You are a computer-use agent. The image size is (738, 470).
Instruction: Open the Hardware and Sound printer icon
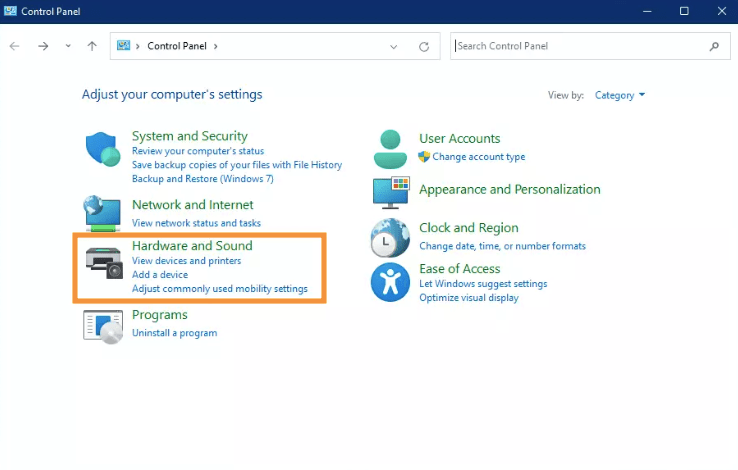coord(104,263)
